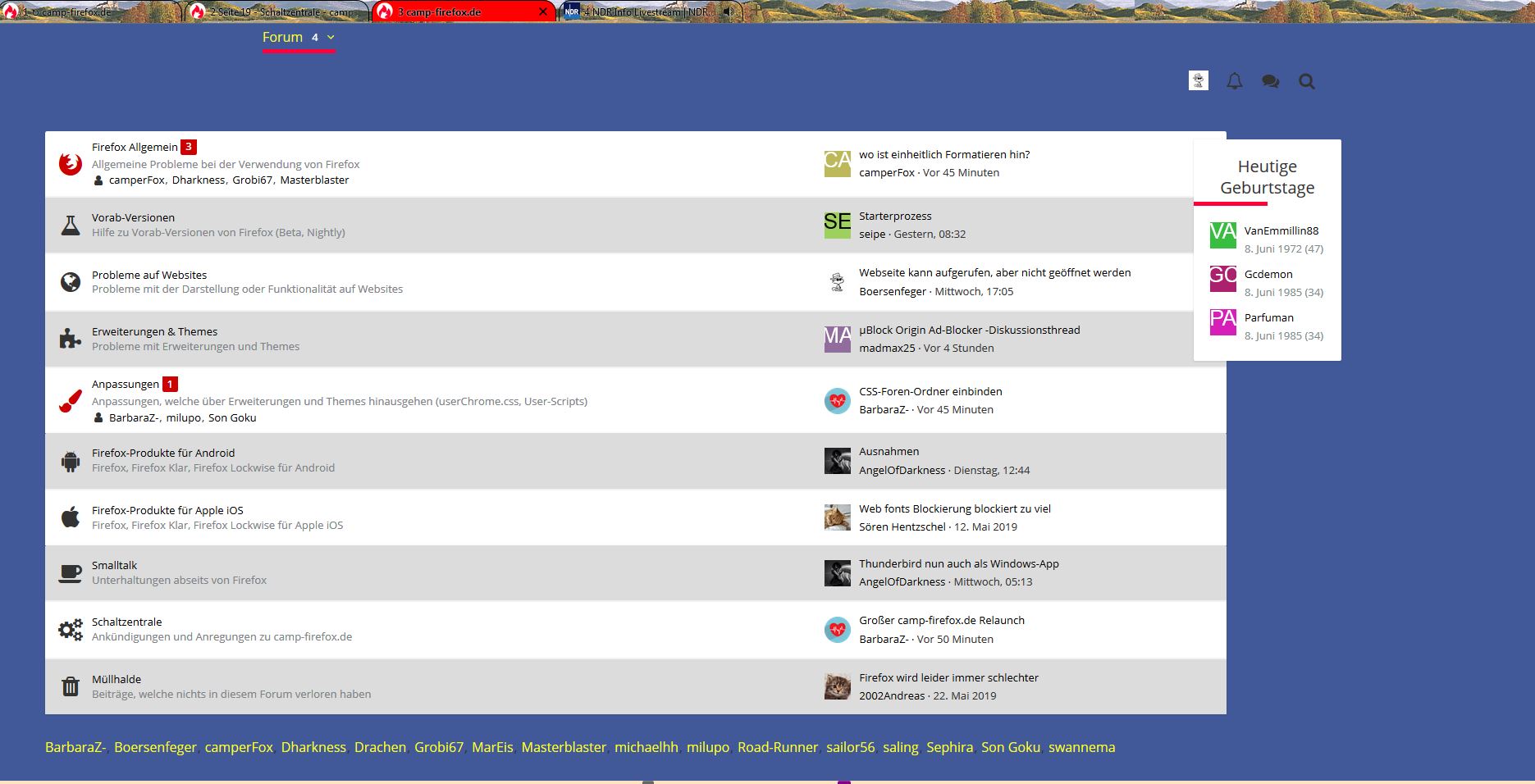
Task: Switch to the Seite 19 Schaltzentrale tab
Action: [x=276, y=12]
